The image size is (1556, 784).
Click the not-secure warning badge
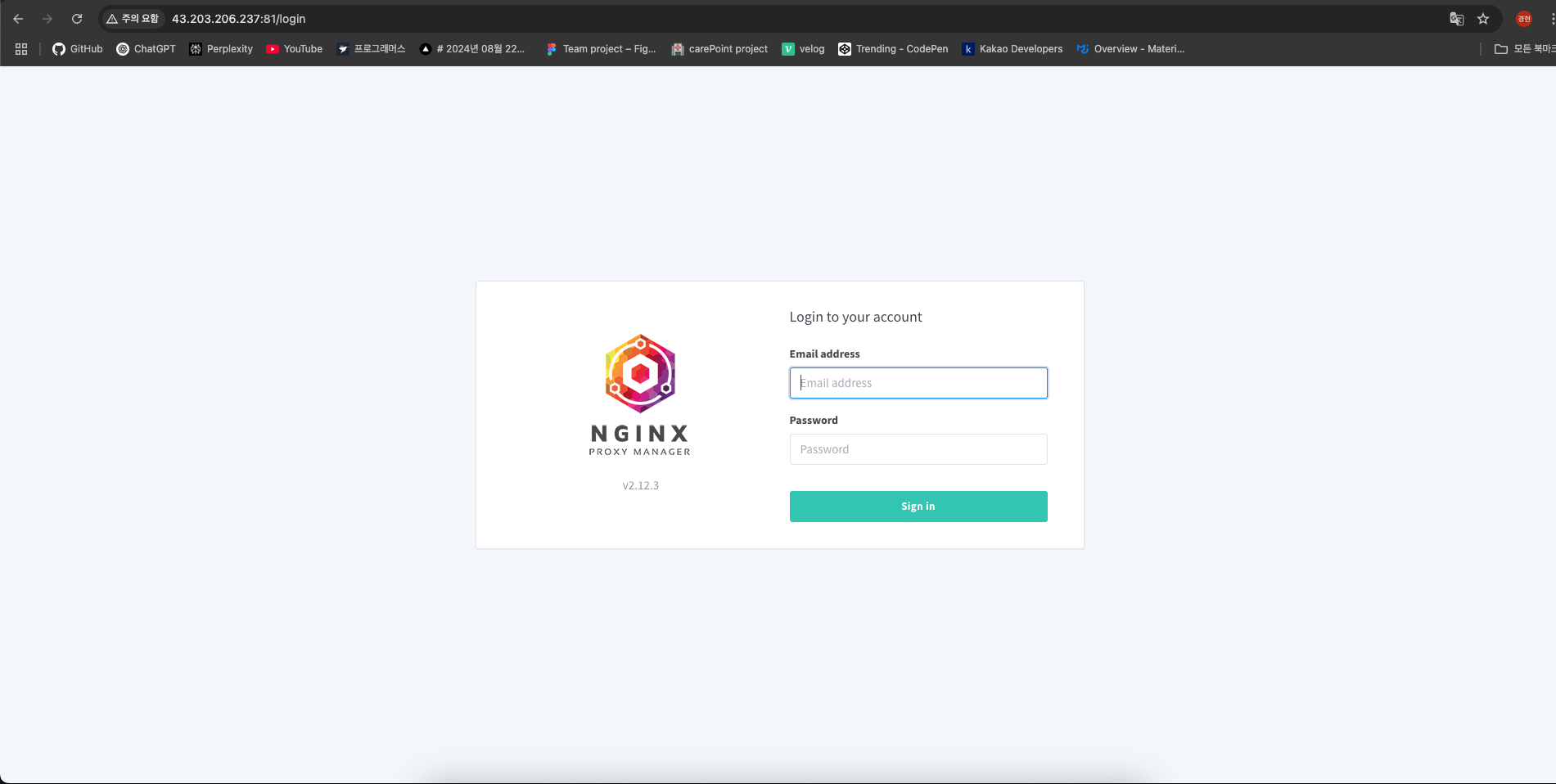133,19
